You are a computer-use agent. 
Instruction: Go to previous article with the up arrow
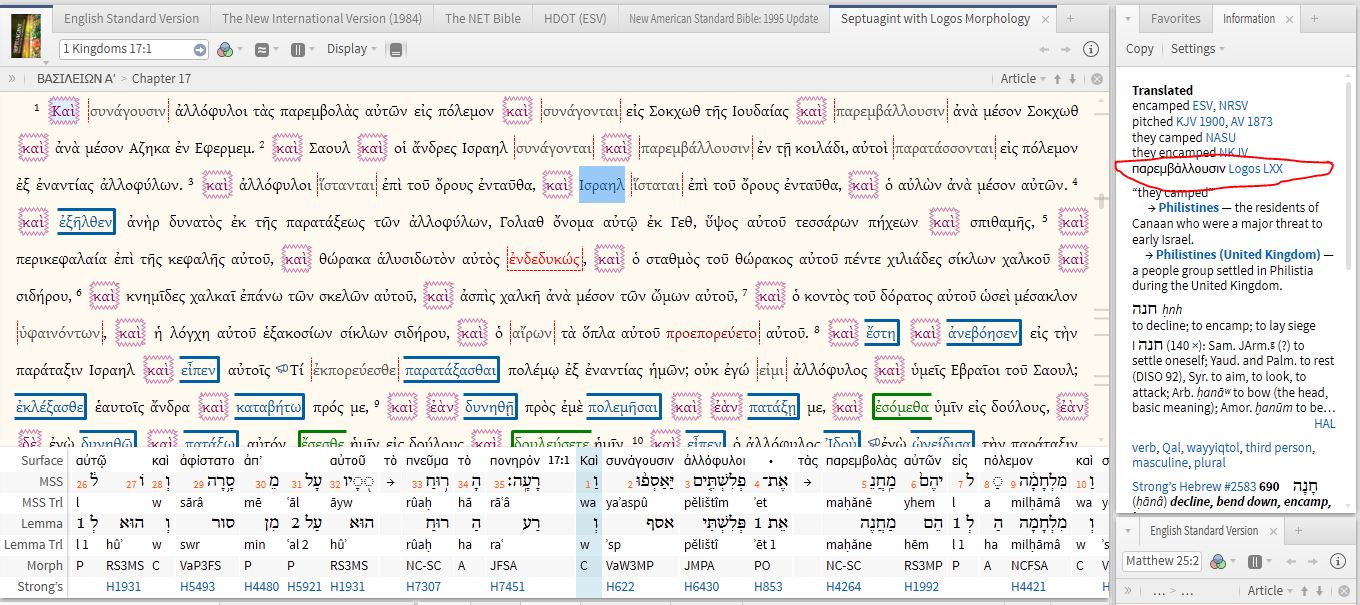1057,78
